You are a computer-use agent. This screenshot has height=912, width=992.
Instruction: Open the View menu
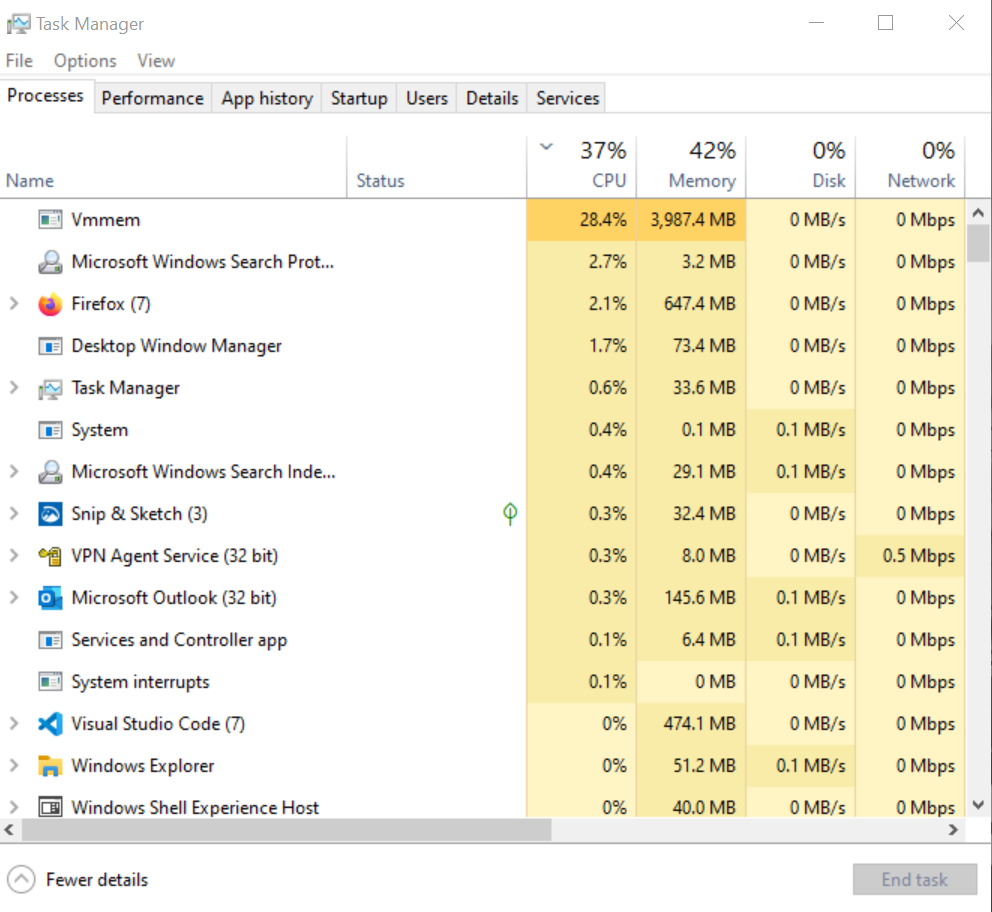156,61
